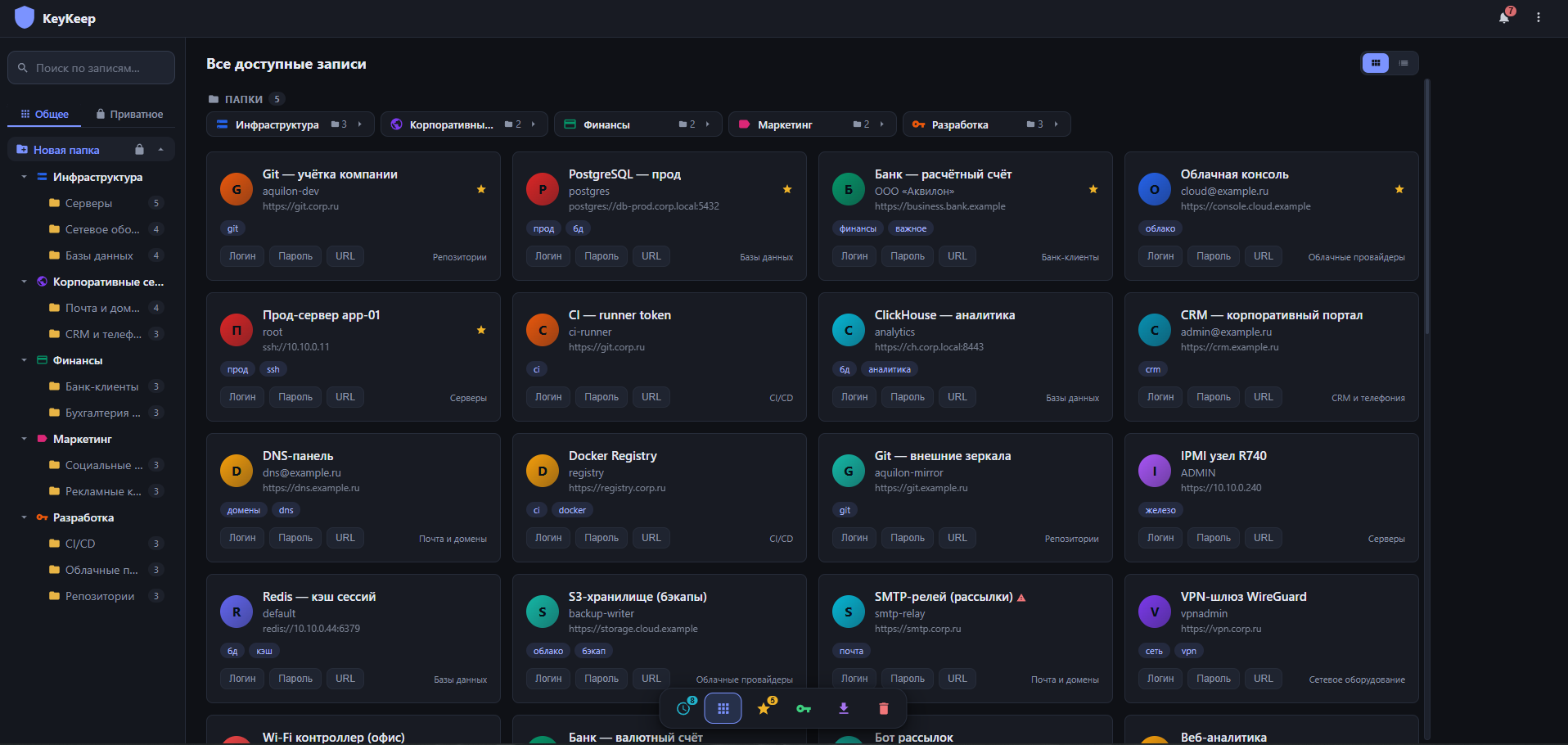This screenshot has width=1568, height=745.
Task: Click the R avatar of Redis — кэш сессий
Action: pyautogui.click(x=237, y=612)
